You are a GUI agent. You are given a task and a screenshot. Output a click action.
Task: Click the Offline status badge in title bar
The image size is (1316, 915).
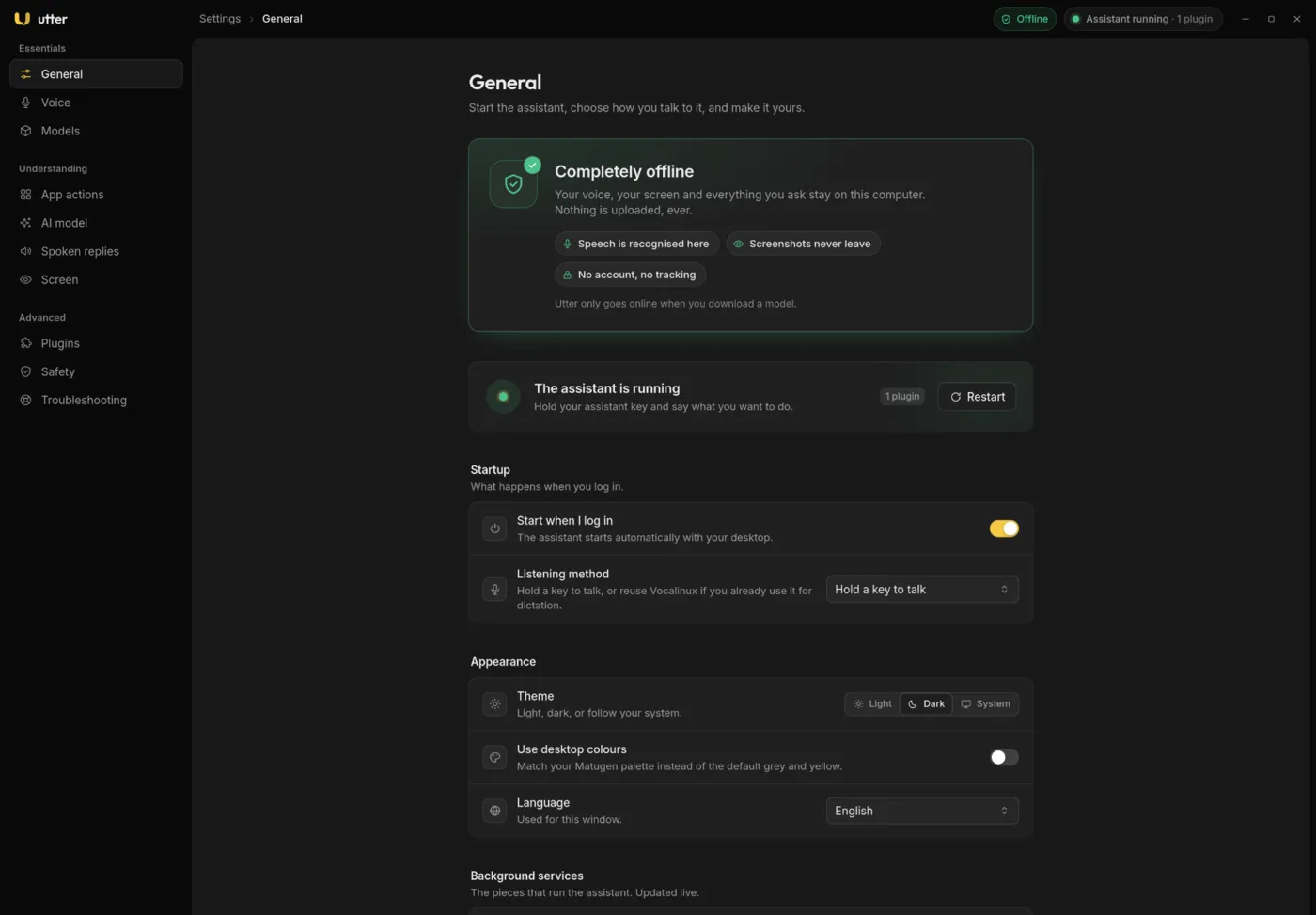coord(1025,19)
